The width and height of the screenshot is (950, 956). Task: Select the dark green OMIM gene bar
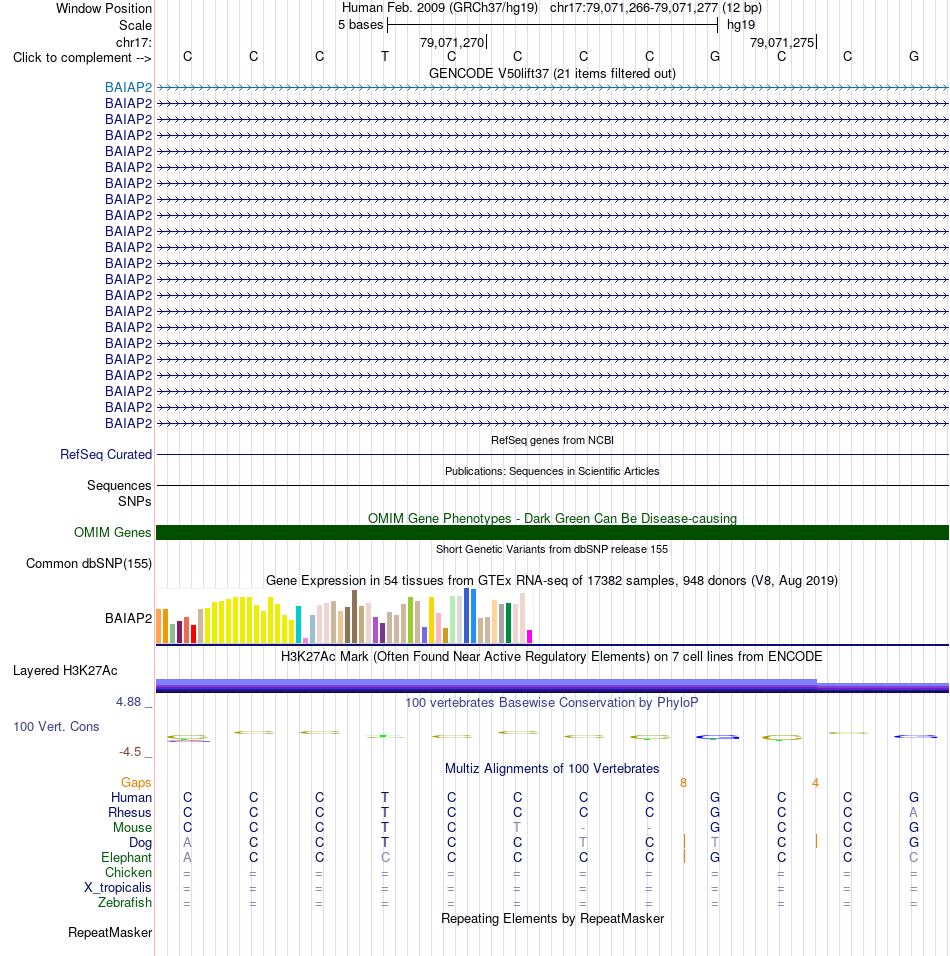552,533
